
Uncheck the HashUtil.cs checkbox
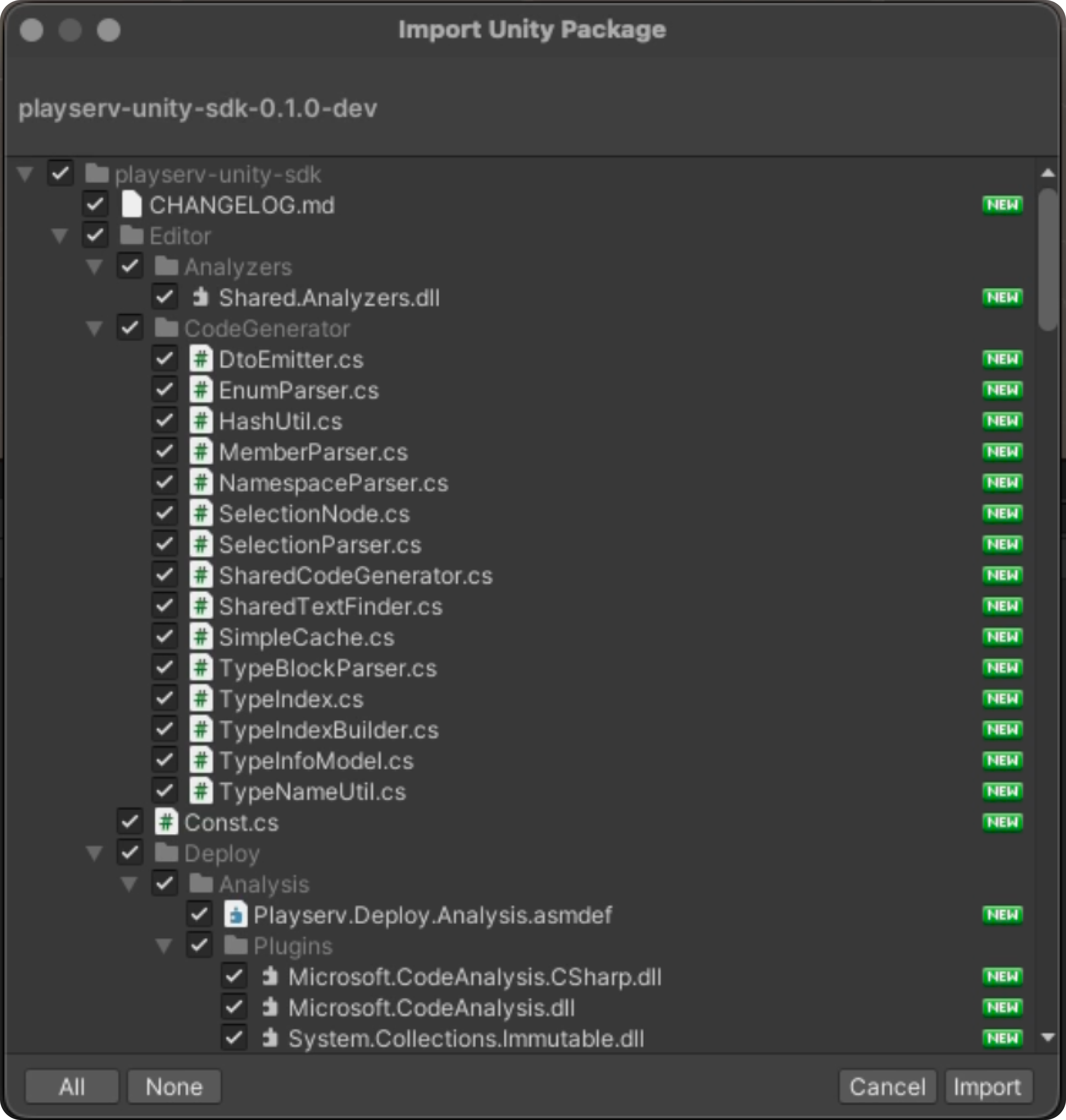tap(165, 420)
